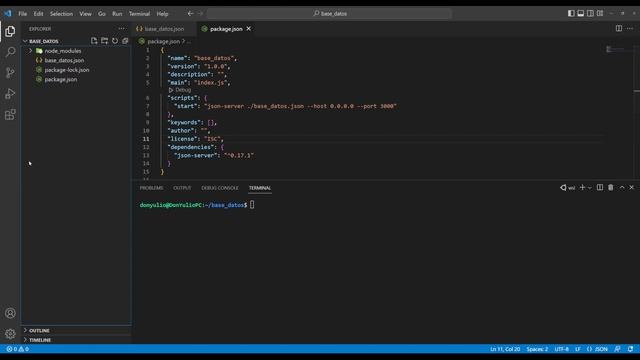Split the editor to the right
Viewport: 640px width, 360px height.
[619, 29]
